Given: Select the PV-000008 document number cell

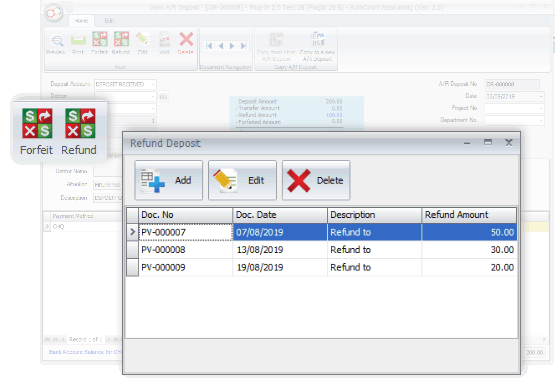Looking at the screenshot, I should pos(185,250).
